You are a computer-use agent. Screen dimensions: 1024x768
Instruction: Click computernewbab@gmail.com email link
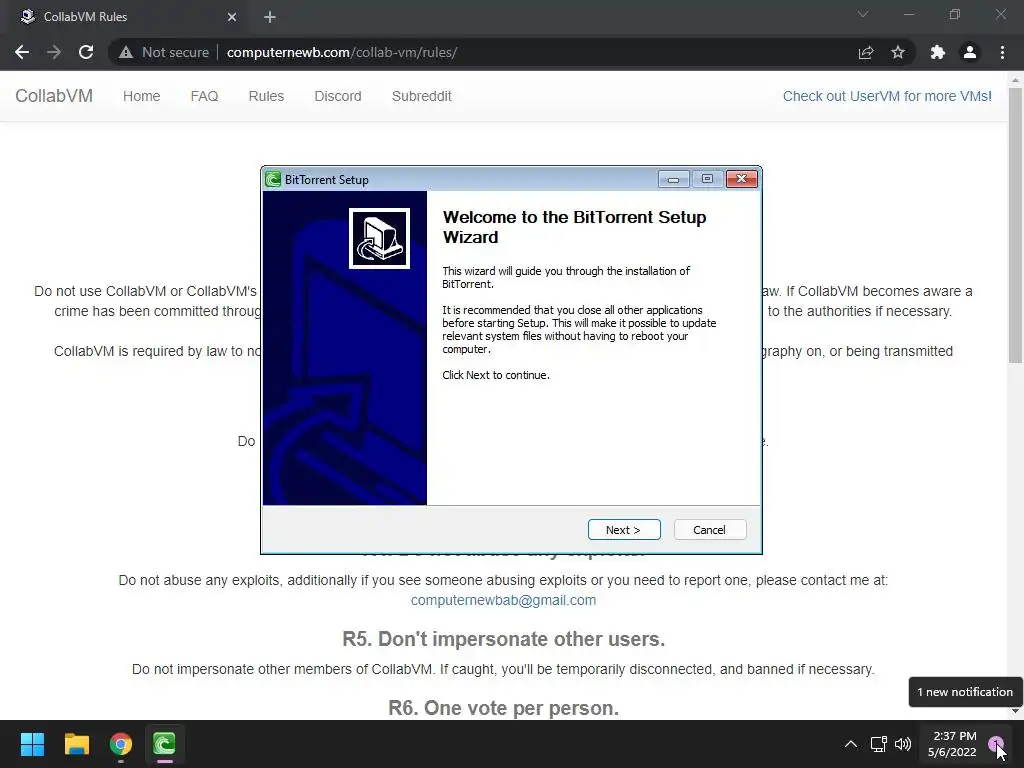[x=504, y=600]
